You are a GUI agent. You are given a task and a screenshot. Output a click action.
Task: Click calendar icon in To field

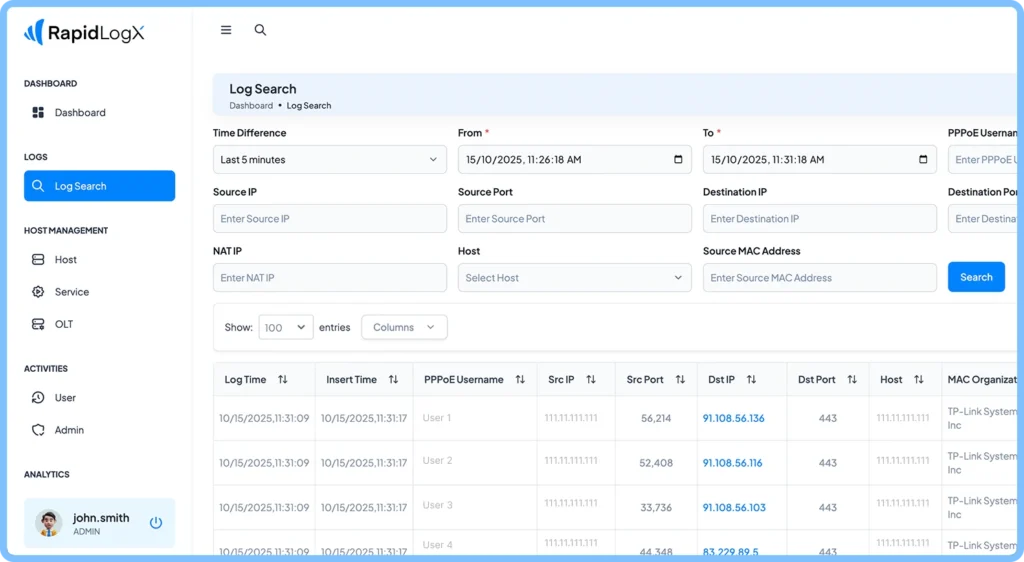(923, 160)
